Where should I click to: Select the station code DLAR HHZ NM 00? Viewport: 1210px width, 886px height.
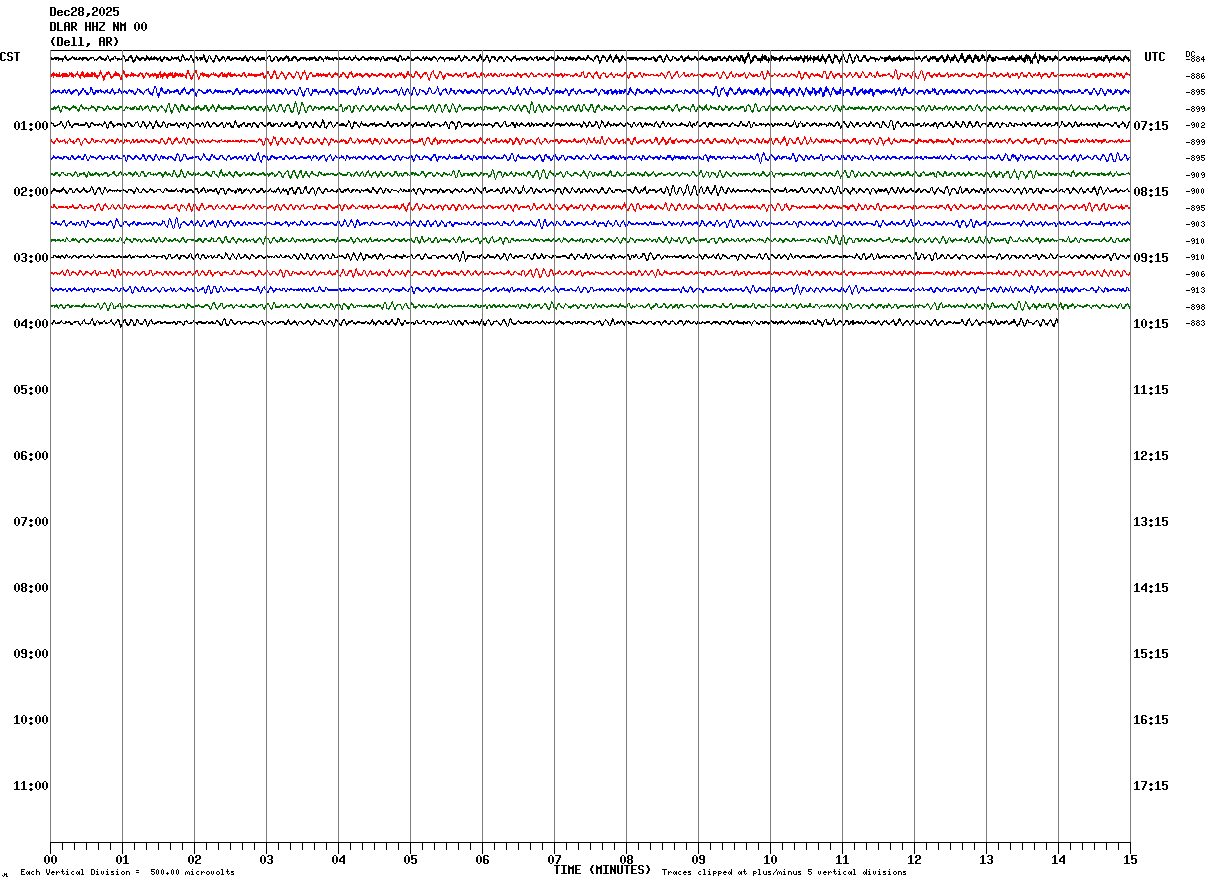98,27
